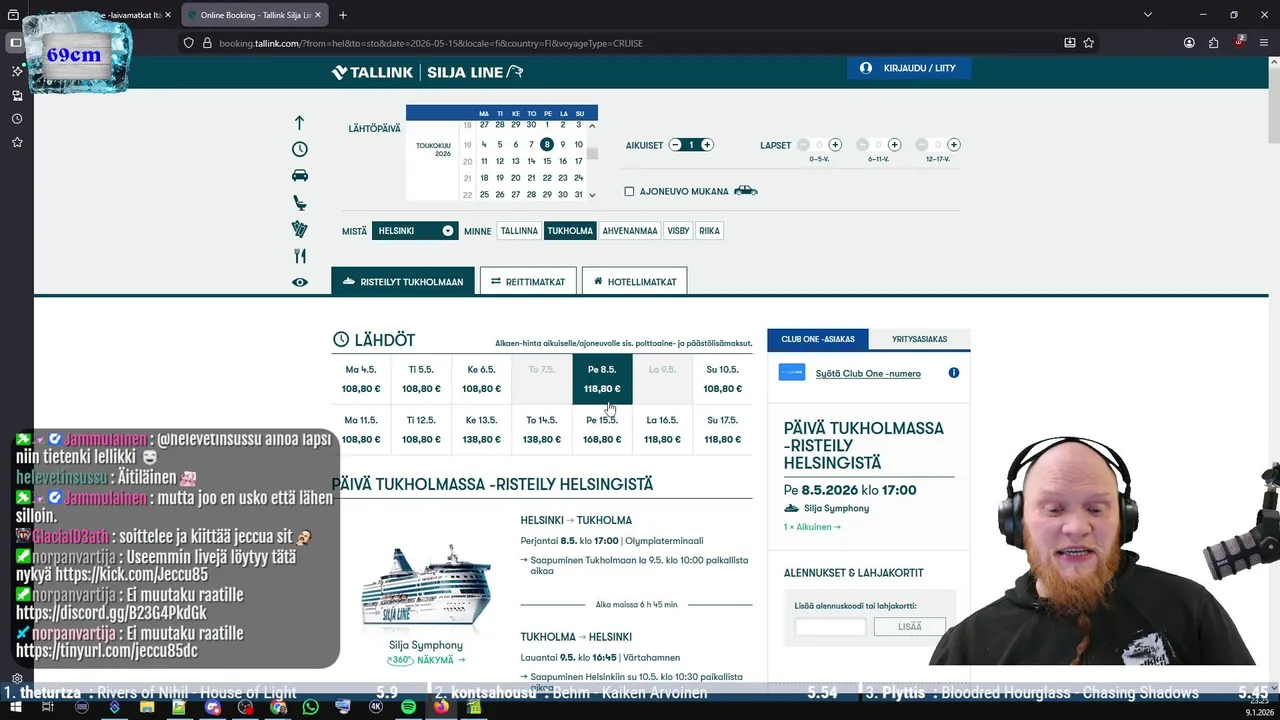
Task: Switch to Hotellimatkat tab
Action: tap(634, 281)
